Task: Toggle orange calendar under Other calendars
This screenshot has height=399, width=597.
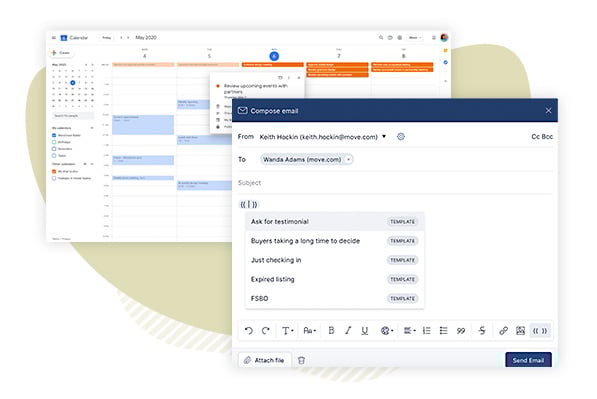Action: pos(54,171)
